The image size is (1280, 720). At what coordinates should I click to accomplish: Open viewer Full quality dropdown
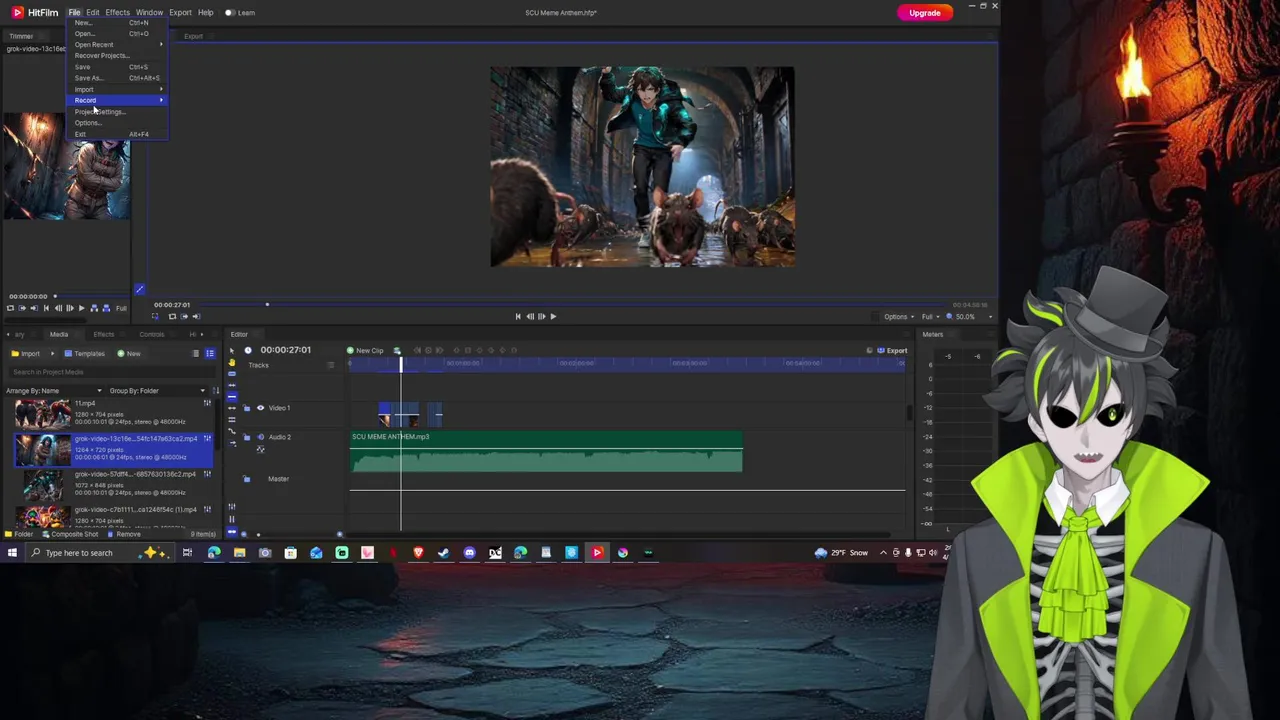(931, 317)
